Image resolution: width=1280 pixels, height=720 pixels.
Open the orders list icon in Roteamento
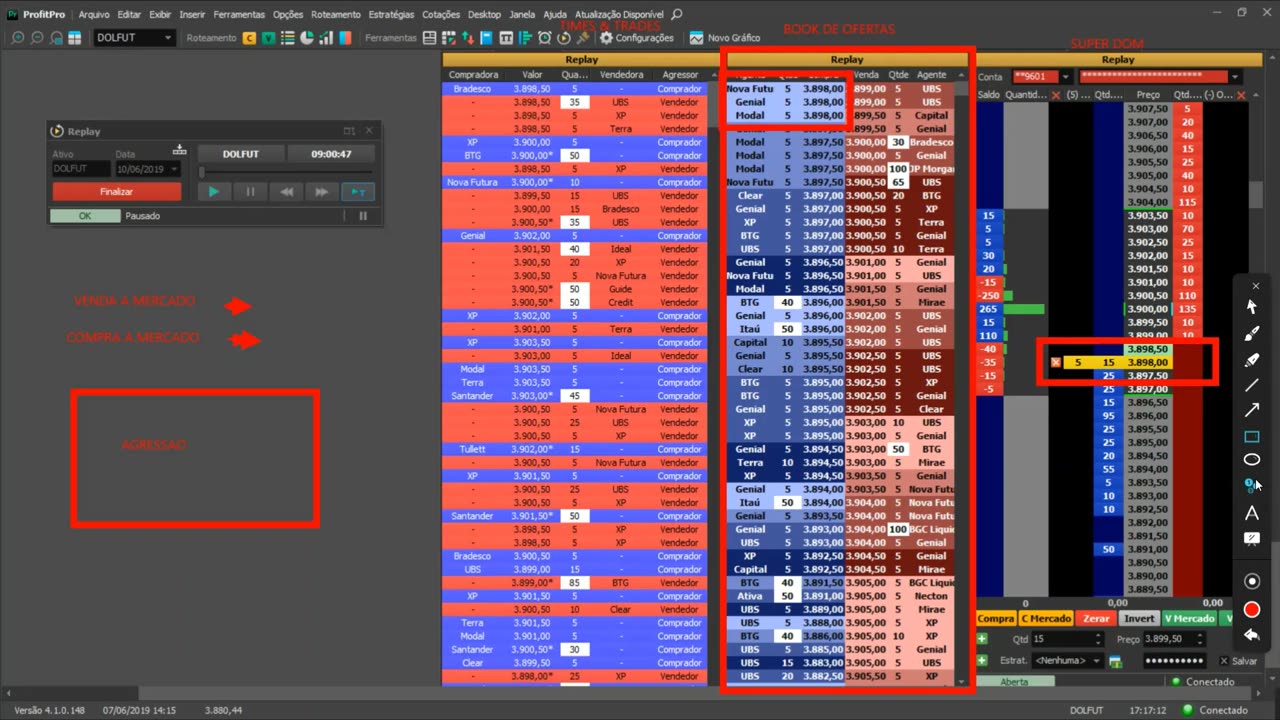tap(287, 38)
